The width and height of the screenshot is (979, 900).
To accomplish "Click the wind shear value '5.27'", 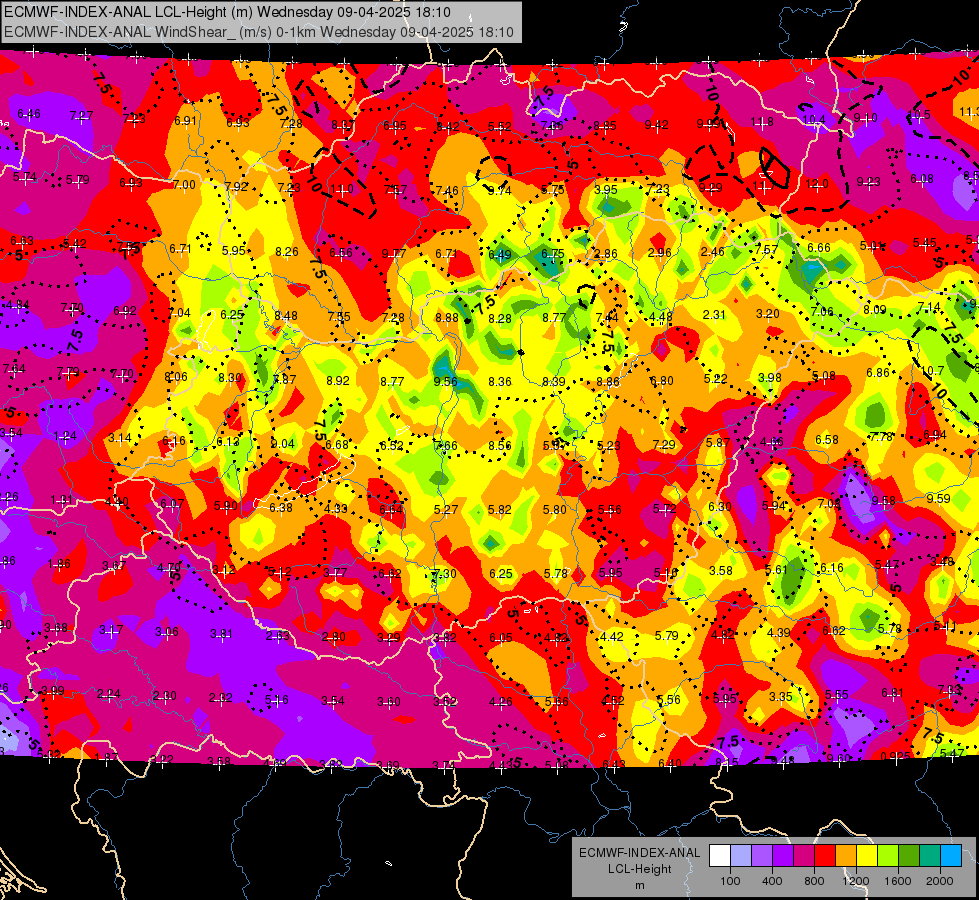I will (446, 510).
